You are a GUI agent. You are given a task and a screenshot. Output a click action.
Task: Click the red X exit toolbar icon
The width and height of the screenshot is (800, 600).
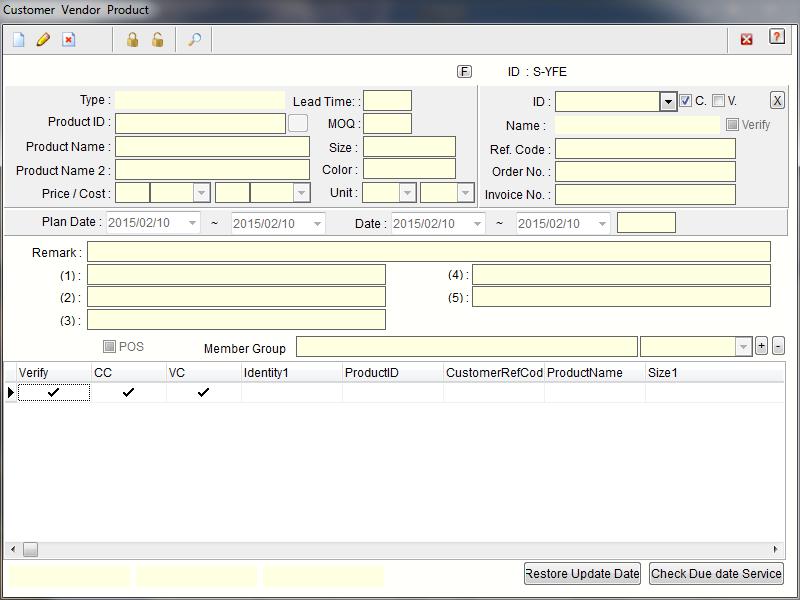tap(746, 39)
